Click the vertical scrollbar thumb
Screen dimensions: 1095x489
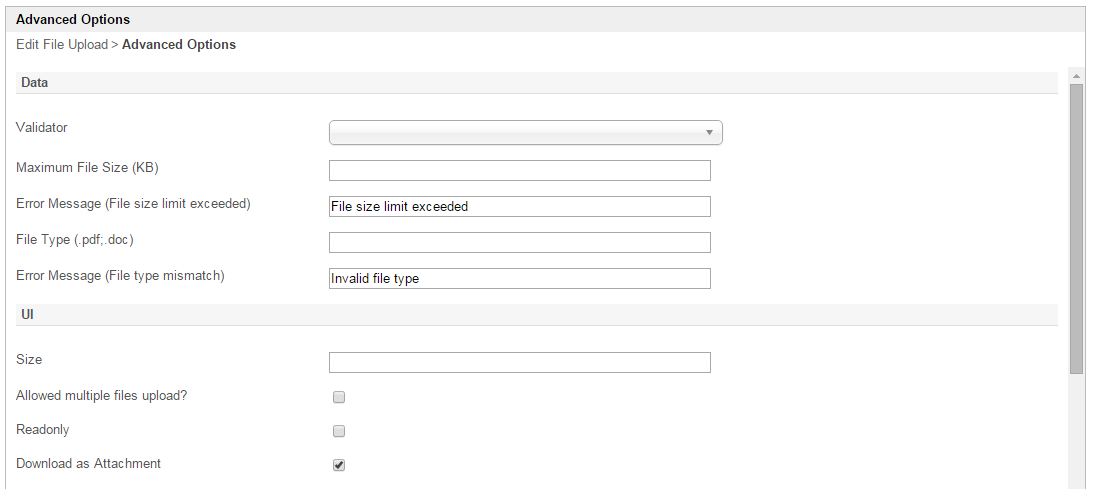pos(1076,228)
